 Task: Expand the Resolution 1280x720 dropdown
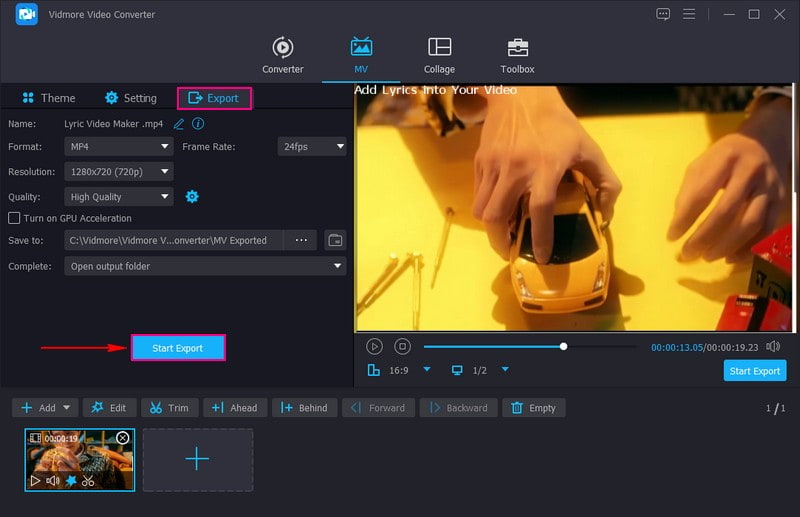click(119, 172)
